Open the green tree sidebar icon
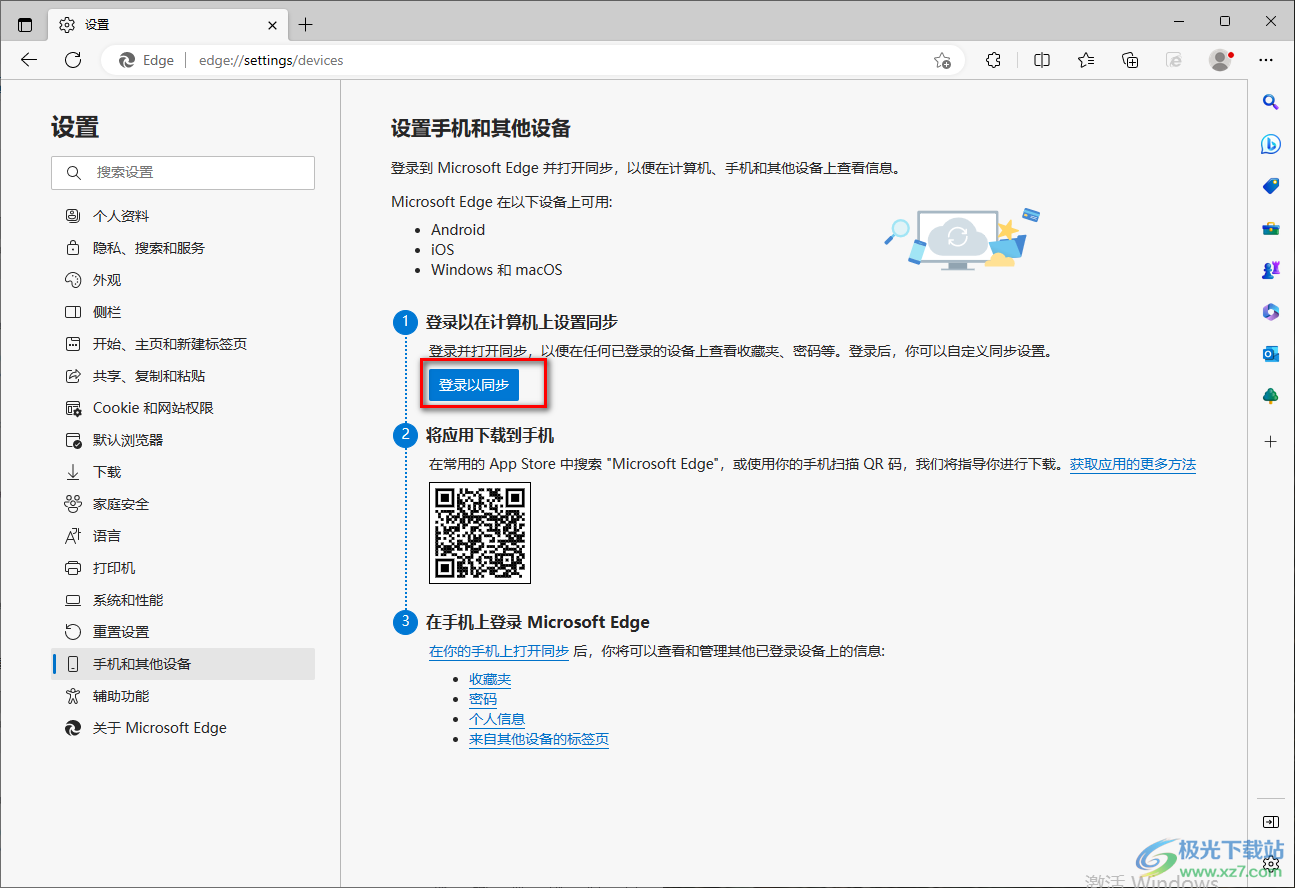This screenshot has width=1295, height=888. click(1271, 396)
